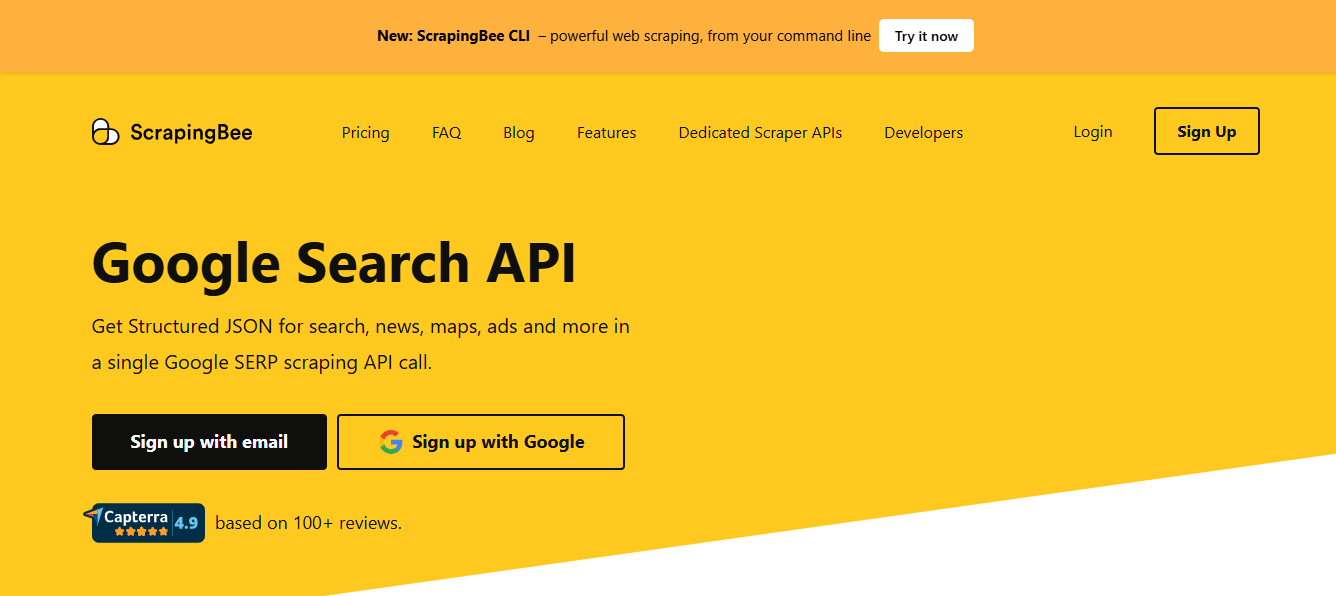Screen dimensions: 1336x596
Task: Click the orange Capterra rating stars
Action: pyautogui.click(x=141, y=532)
